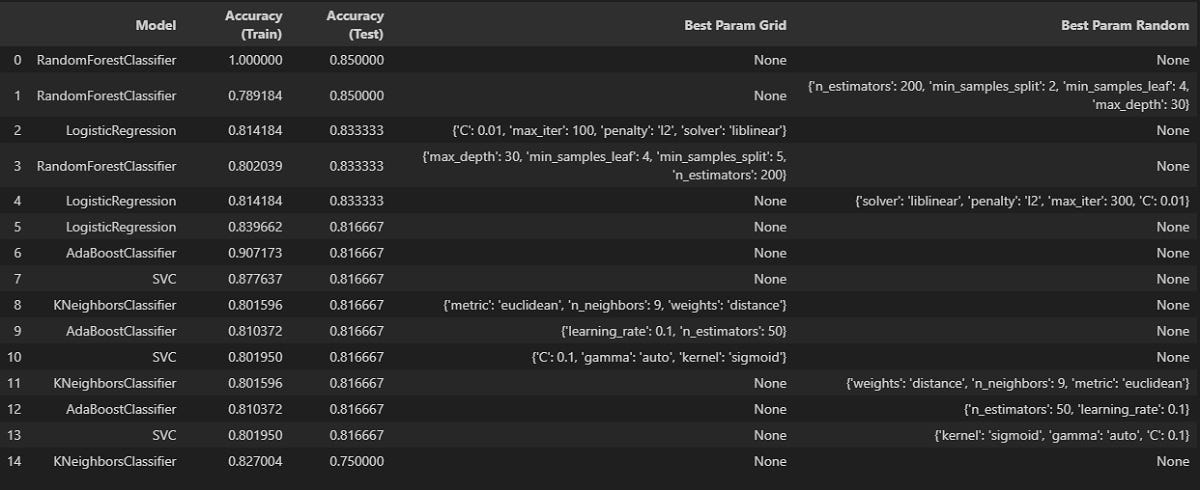Click train accuracy 0.907173
This screenshot has width=1200, height=490.
click(x=254, y=253)
